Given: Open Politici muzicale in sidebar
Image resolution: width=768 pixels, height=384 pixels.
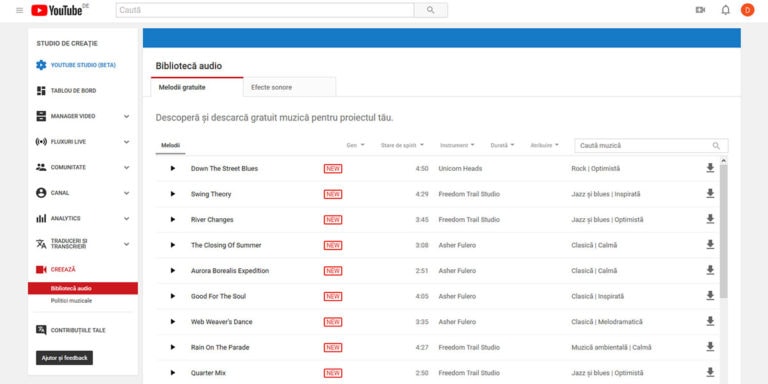Looking at the screenshot, I should pyautogui.click(x=72, y=301).
